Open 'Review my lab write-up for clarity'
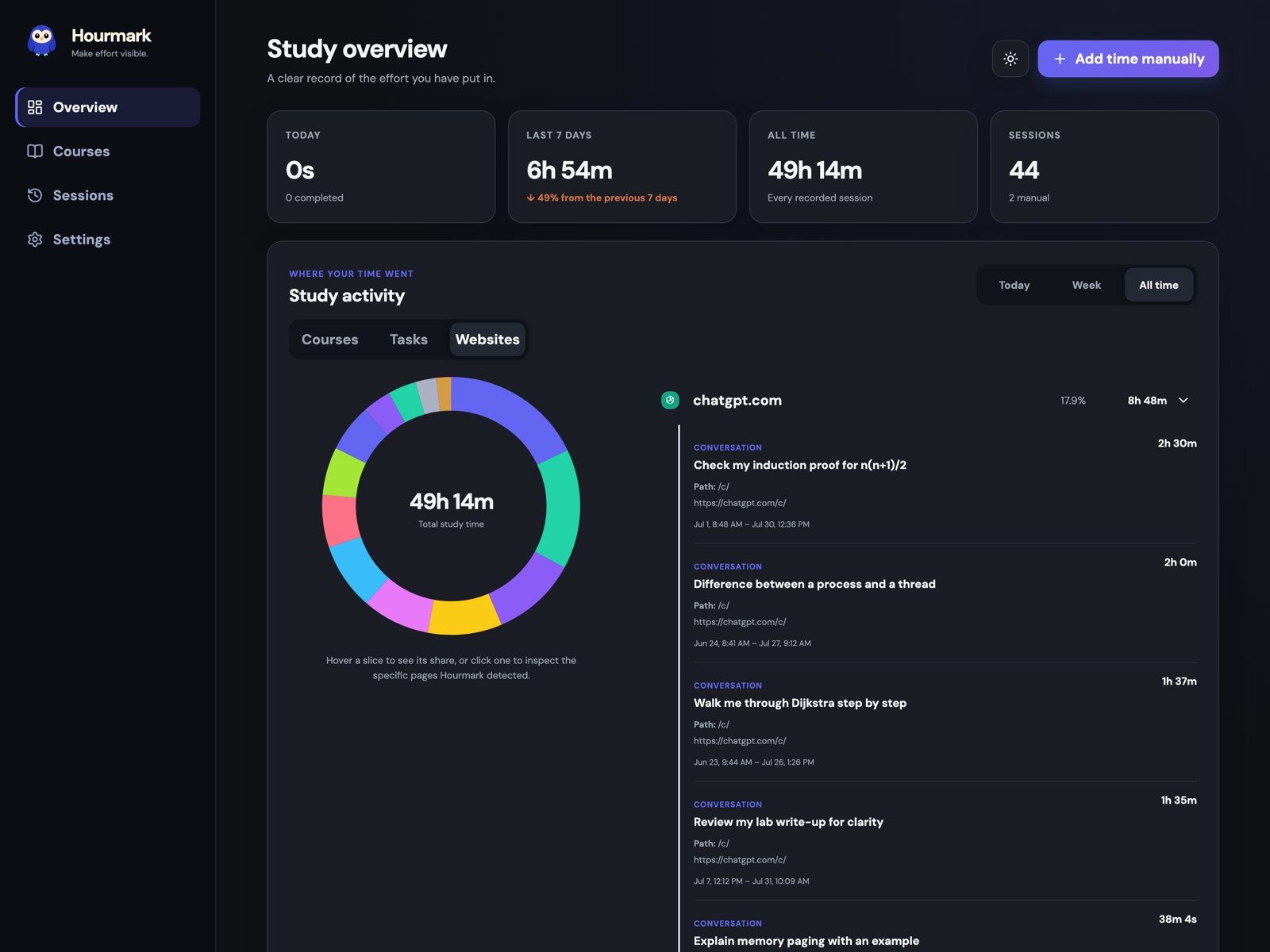Viewport: 1270px width, 952px height. pyautogui.click(x=788, y=822)
